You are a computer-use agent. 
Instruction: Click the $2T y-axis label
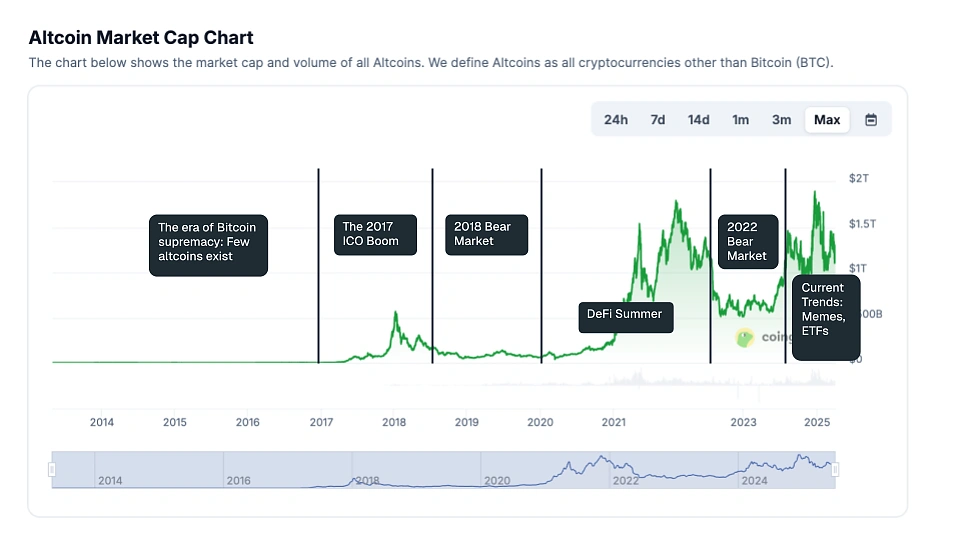tap(859, 179)
